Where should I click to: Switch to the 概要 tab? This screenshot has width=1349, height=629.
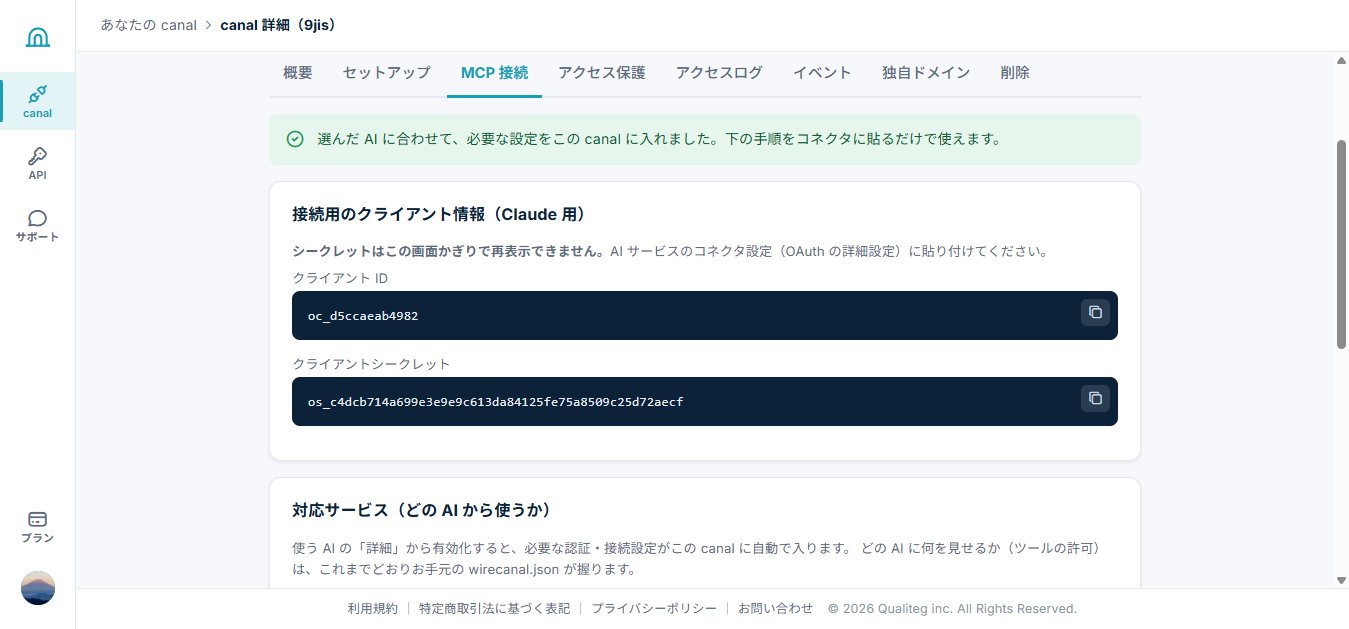pyautogui.click(x=298, y=73)
